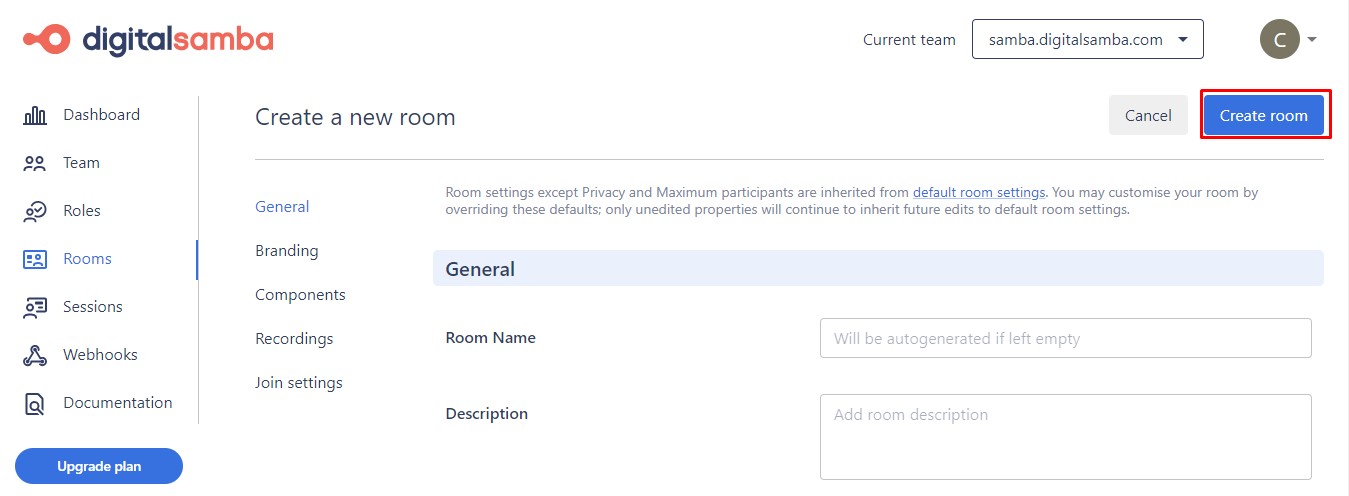The image size is (1349, 496).
Task: Click the Digital Samba logo
Action: 148,39
